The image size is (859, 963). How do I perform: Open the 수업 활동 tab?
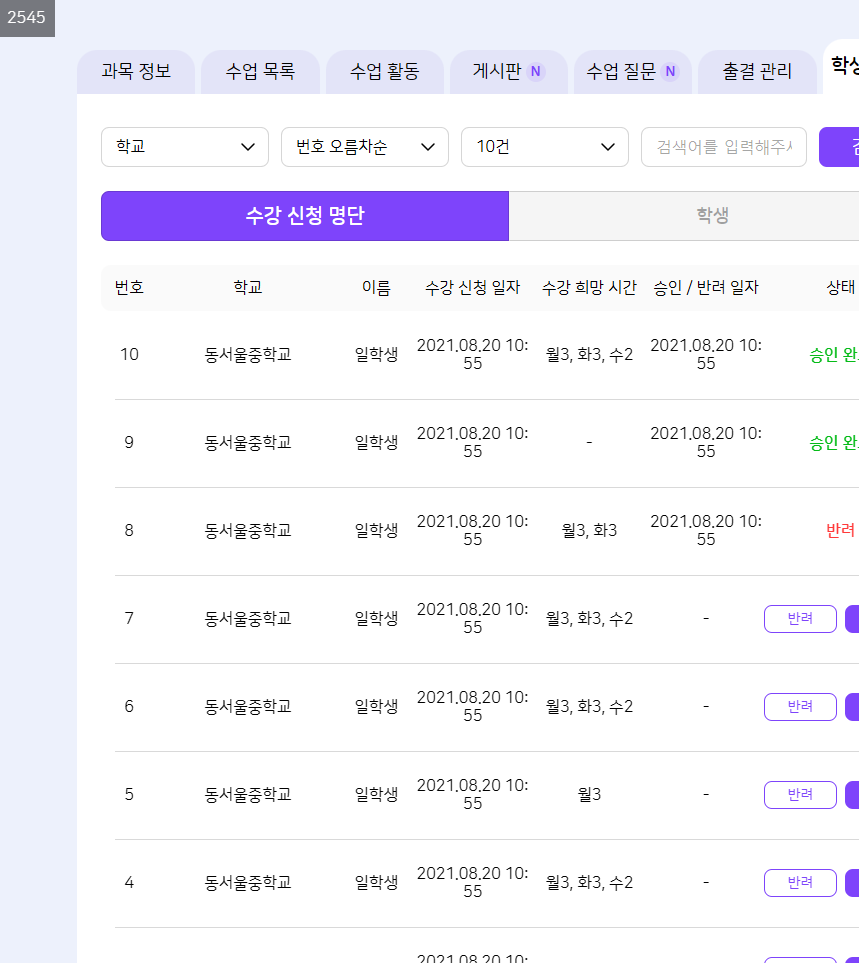(384, 72)
